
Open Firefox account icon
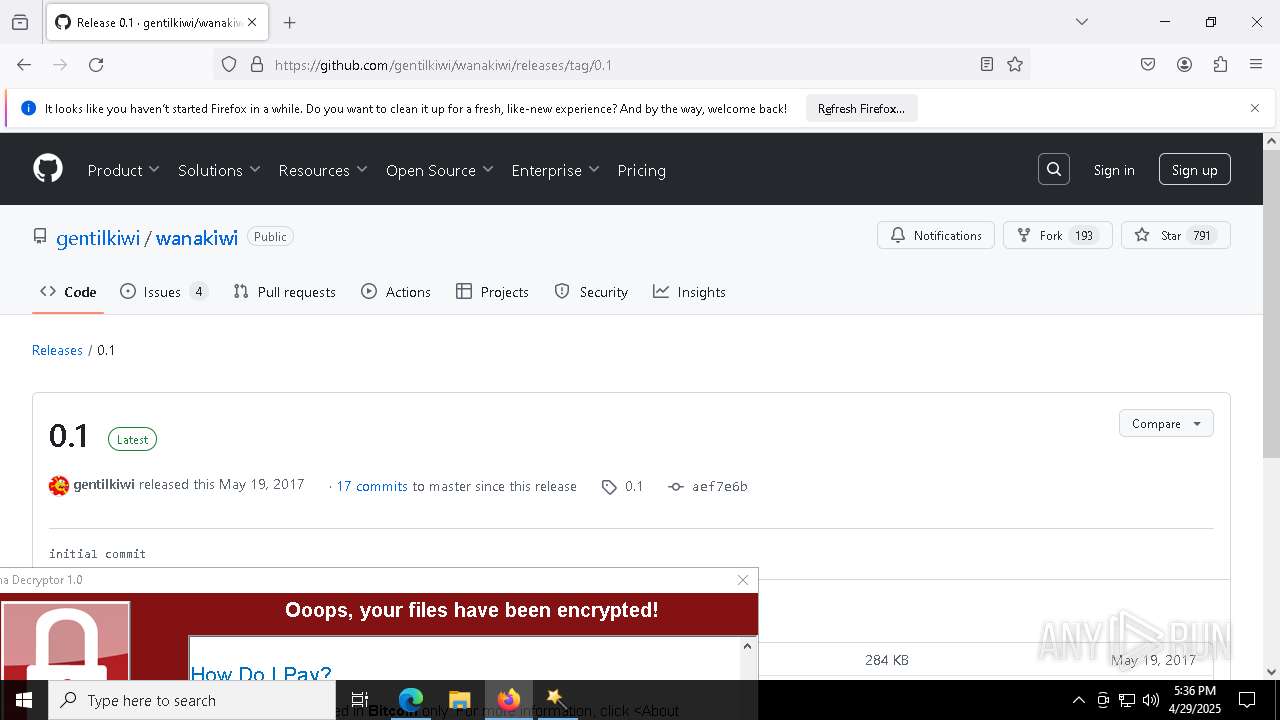[1184, 65]
